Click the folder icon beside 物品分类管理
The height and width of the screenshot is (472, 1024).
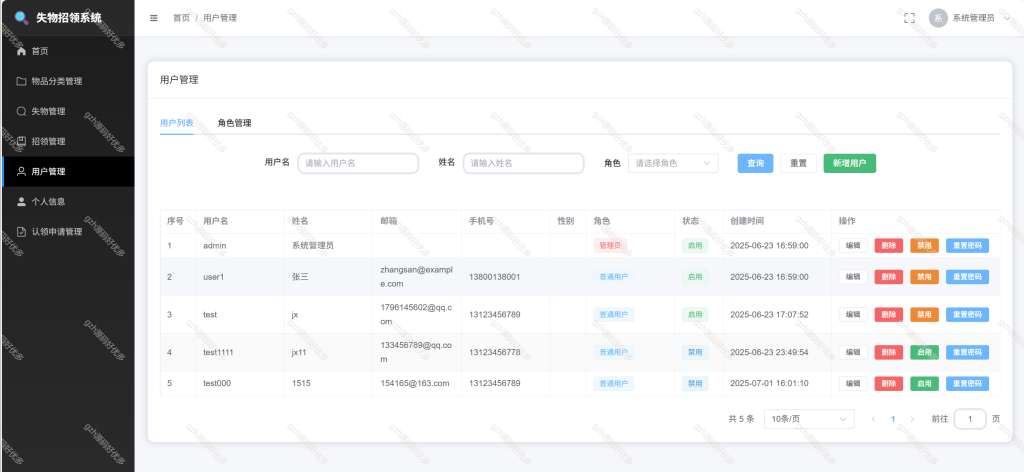21,81
